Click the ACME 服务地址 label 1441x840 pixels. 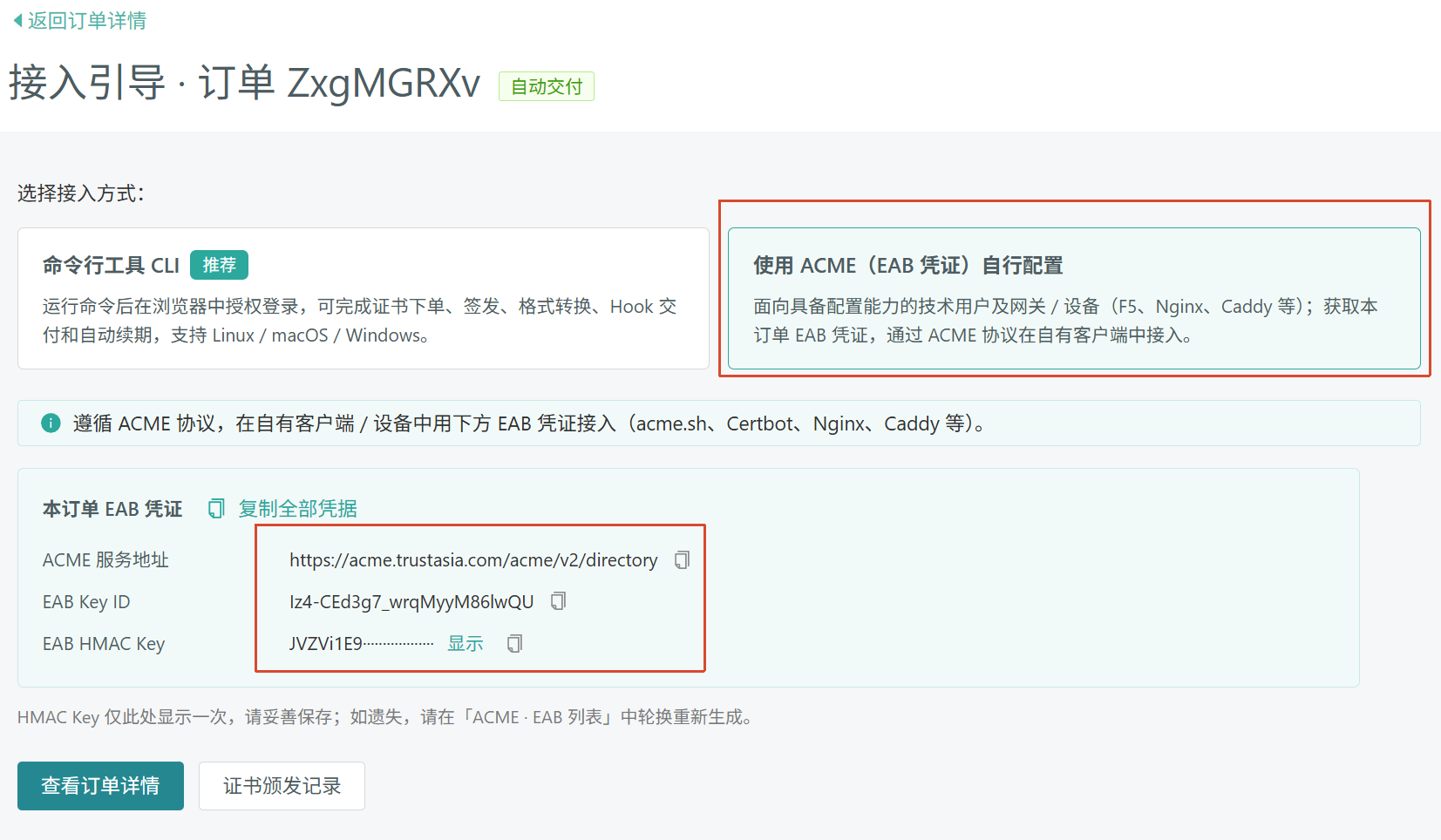105,560
